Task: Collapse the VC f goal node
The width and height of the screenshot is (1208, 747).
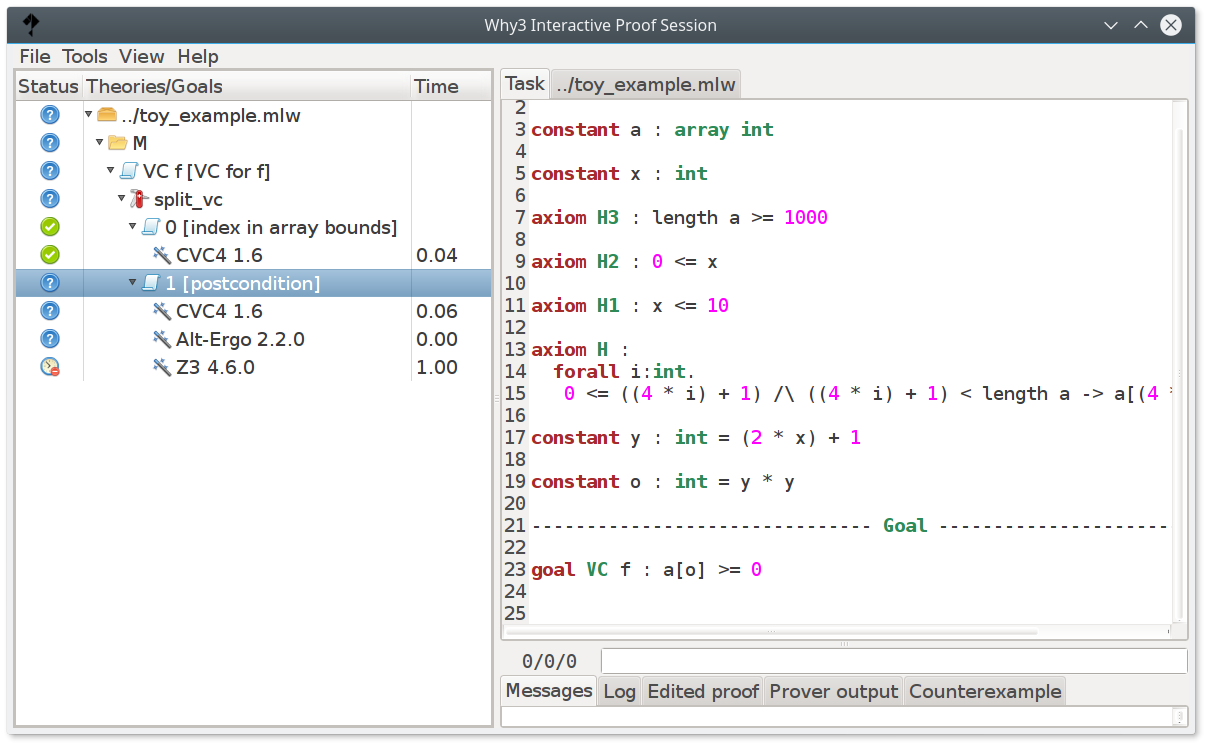Action: click(x=111, y=171)
